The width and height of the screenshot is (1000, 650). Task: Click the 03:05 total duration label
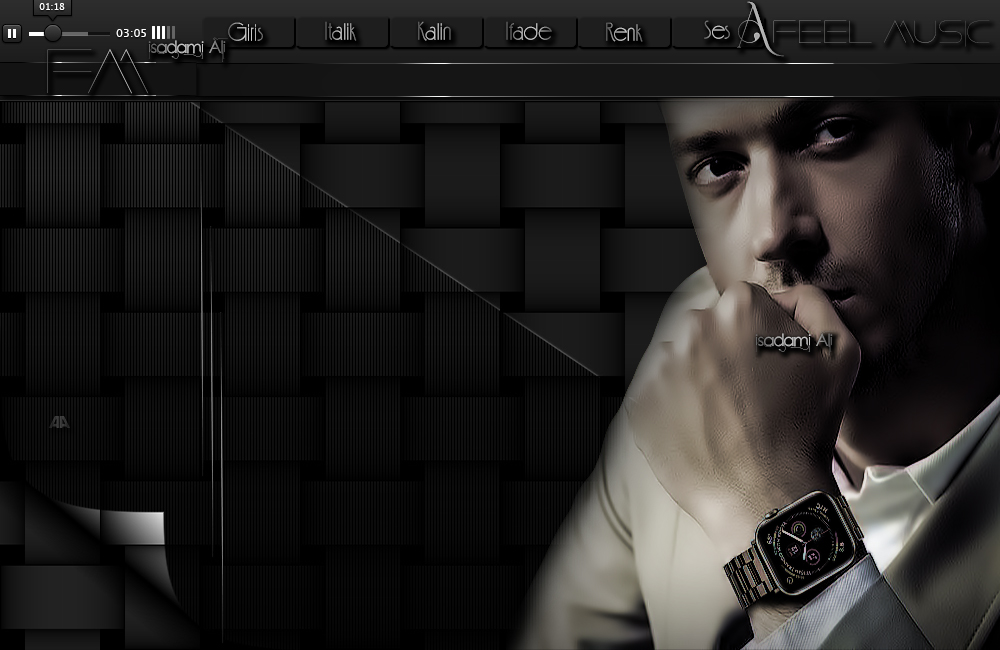click(x=131, y=33)
